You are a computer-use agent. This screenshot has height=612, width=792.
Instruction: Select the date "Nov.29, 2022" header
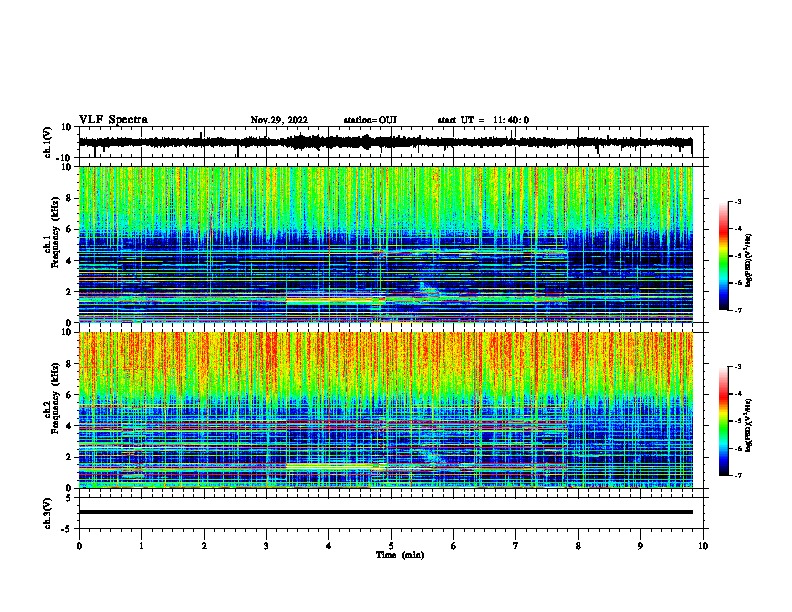click(x=279, y=120)
